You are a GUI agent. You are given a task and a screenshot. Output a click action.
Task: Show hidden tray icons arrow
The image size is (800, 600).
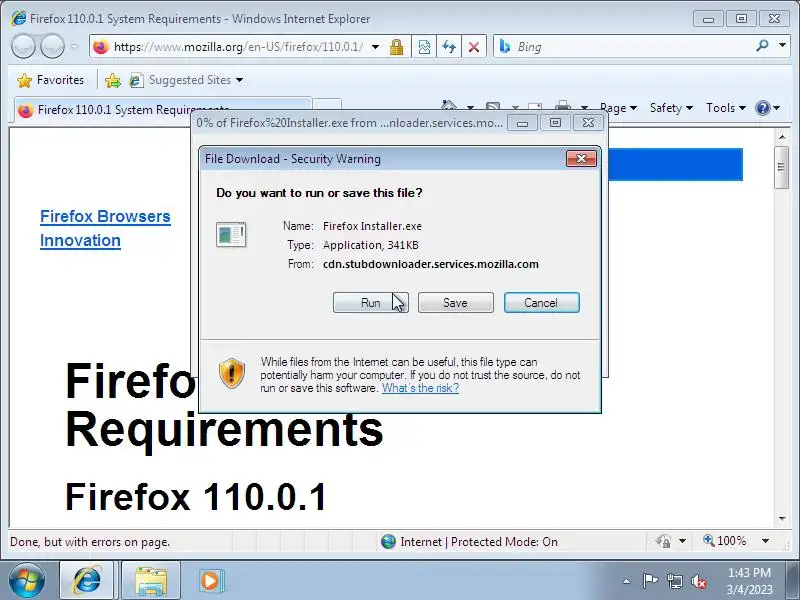tap(626, 581)
